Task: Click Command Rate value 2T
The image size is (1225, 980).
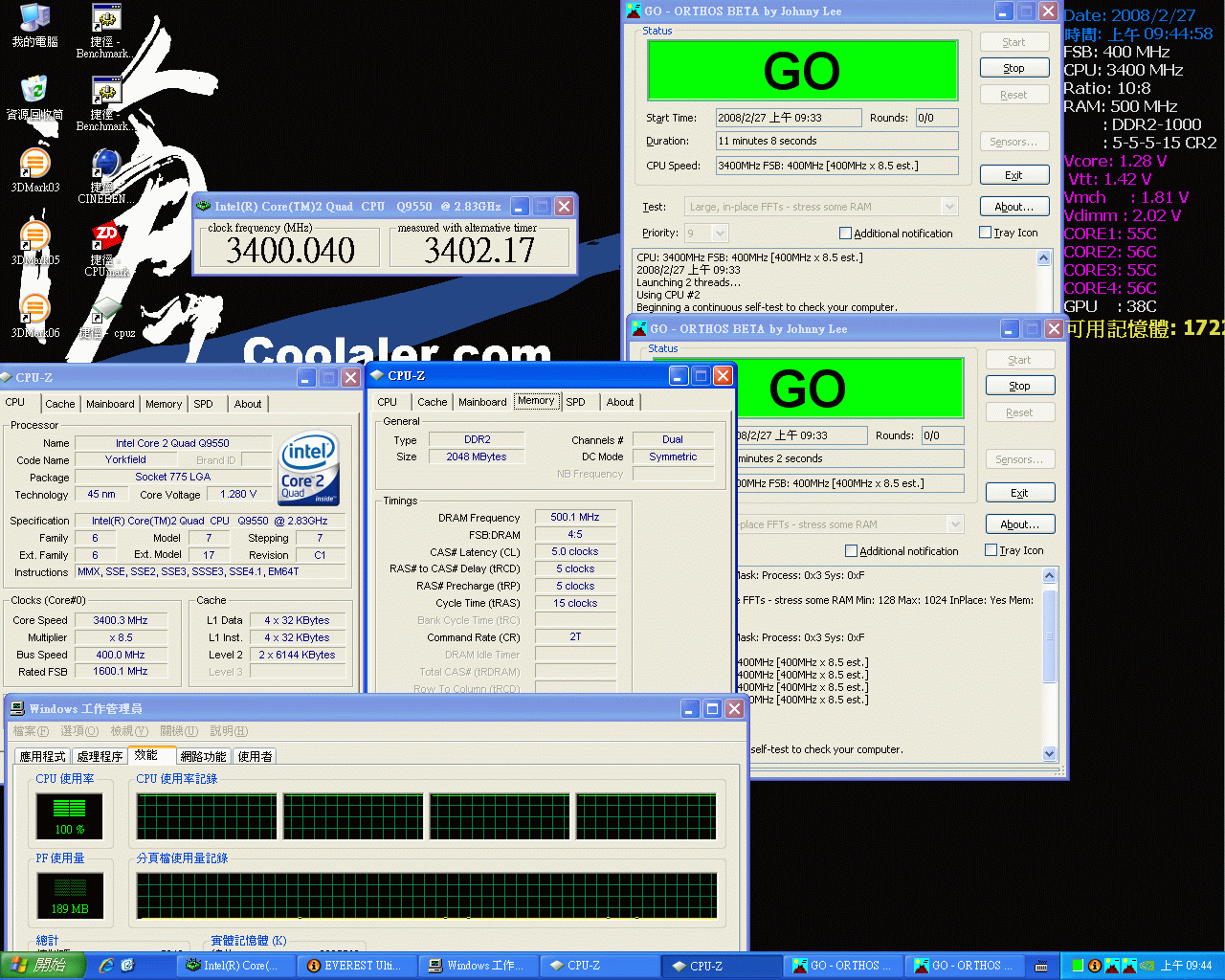Action: 575,636
